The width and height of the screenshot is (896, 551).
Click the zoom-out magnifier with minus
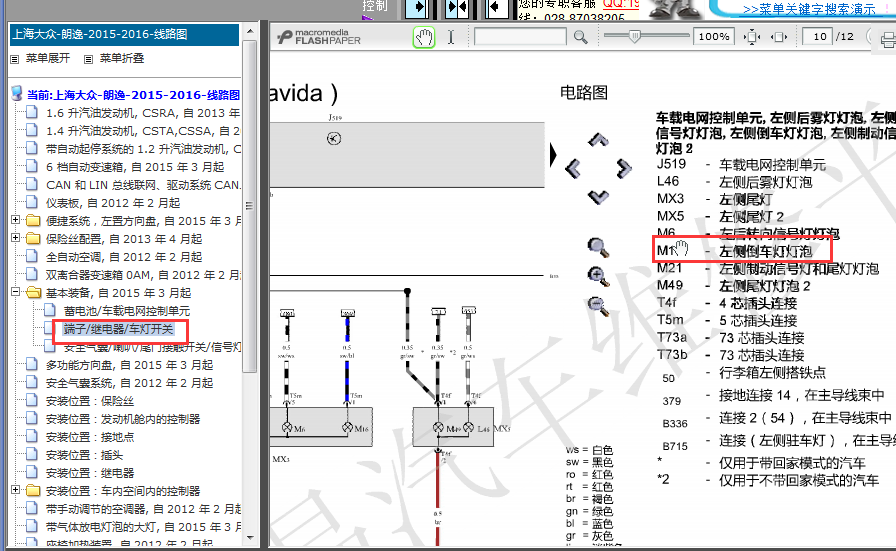coord(598,305)
